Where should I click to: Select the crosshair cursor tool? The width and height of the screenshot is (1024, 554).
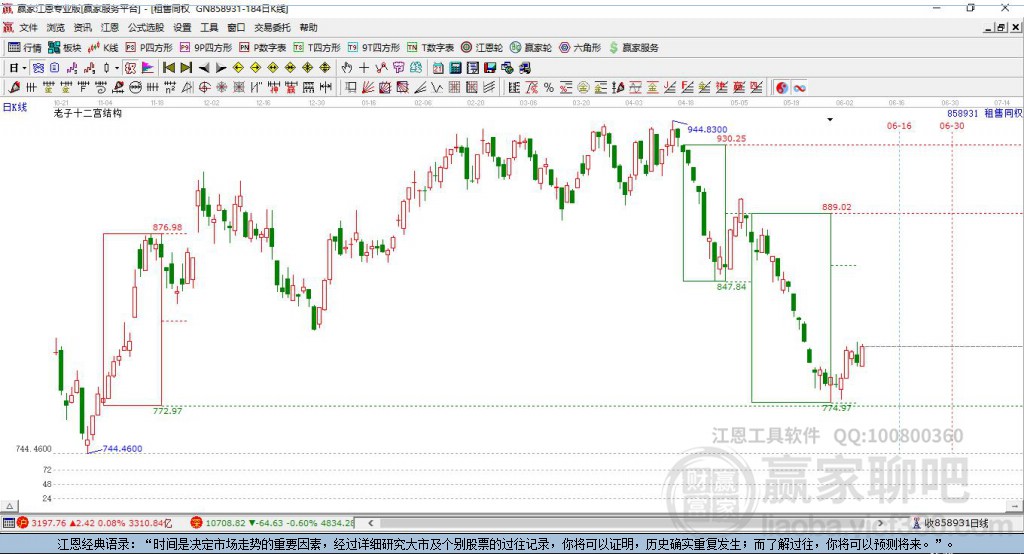coord(364,68)
